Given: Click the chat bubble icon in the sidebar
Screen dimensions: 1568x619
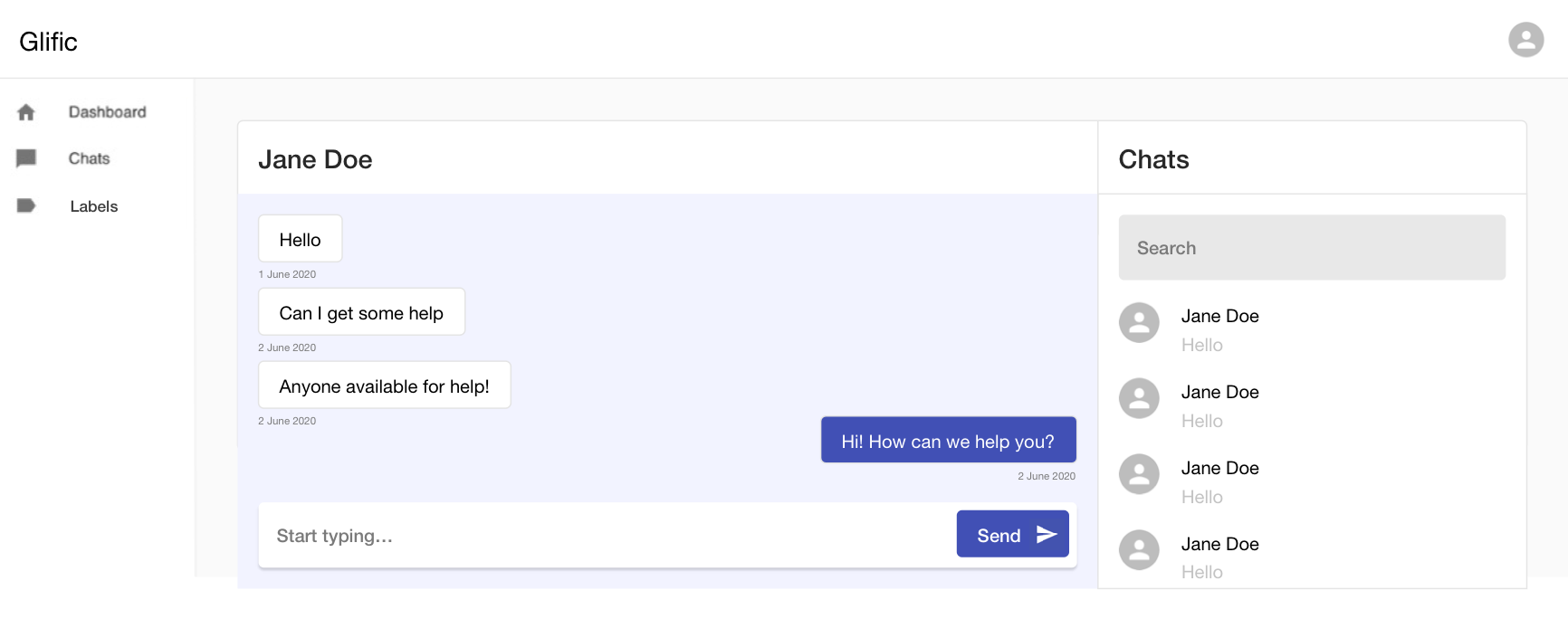Looking at the screenshot, I should [x=26, y=158].
